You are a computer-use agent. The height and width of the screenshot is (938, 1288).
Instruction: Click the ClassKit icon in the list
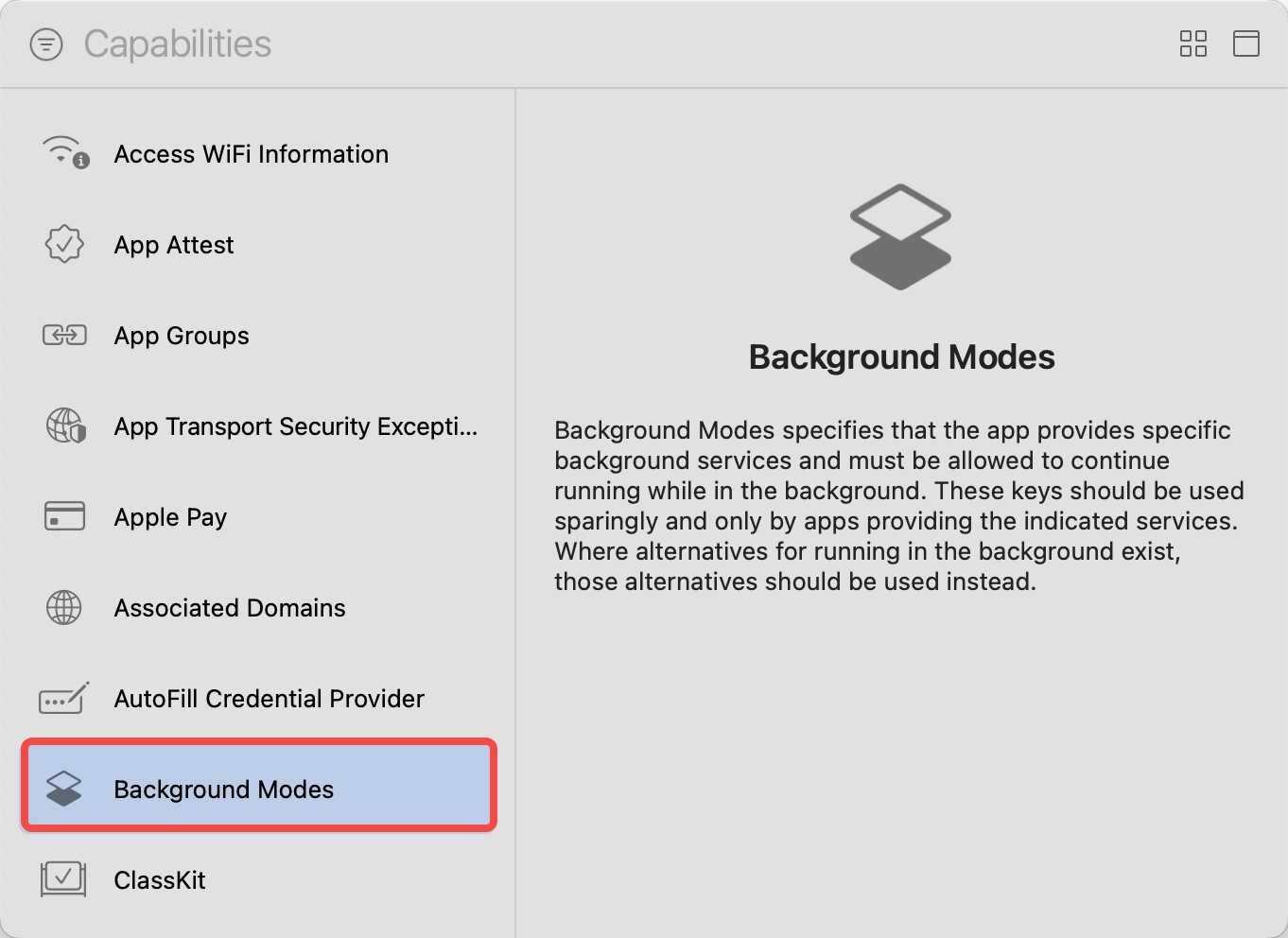tap(63, 878)
